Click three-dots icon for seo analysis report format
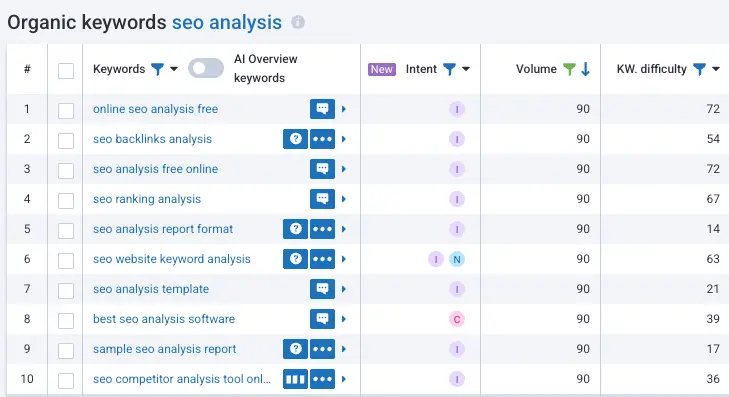This screenshot has width=729, height=397. click(x=322, y=229)
